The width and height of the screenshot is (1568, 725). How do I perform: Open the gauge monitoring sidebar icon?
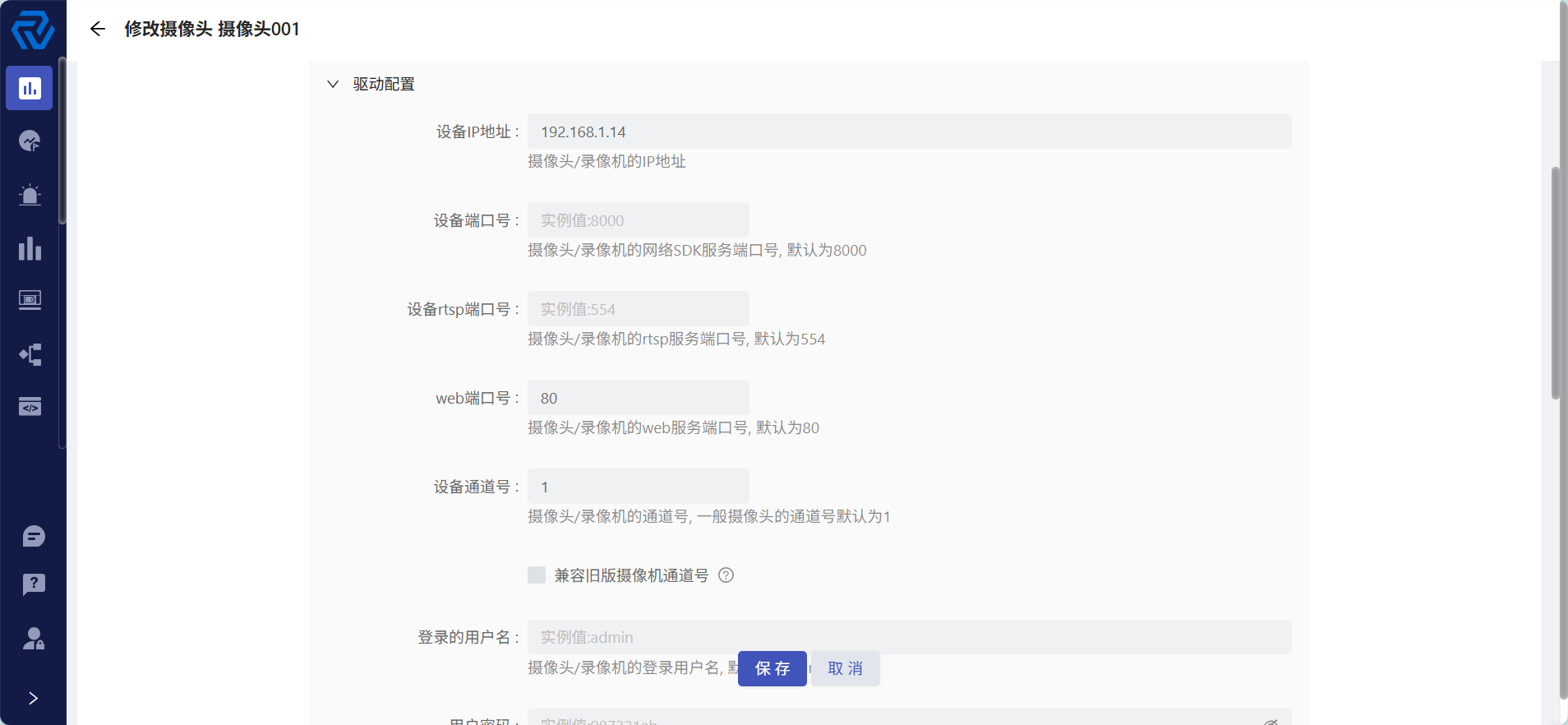click(x=30, y=141)
